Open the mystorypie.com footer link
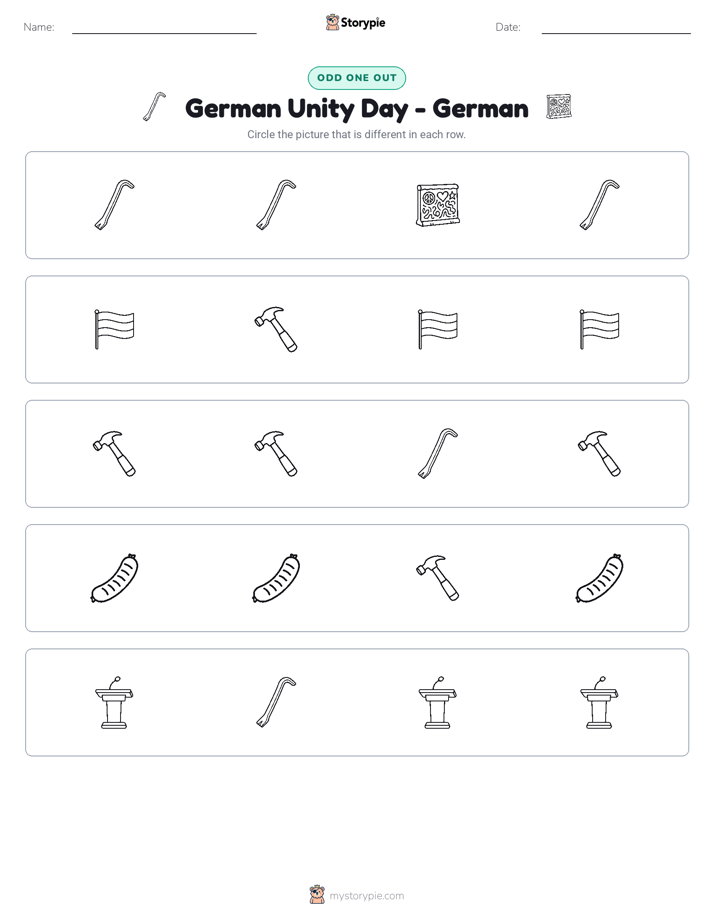 [357, 895]
